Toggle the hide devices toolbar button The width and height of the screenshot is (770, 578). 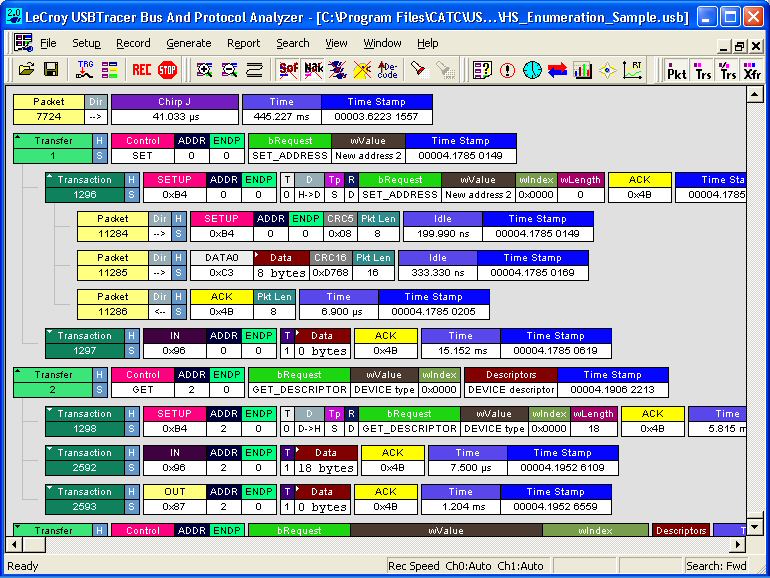coord(338,70)
